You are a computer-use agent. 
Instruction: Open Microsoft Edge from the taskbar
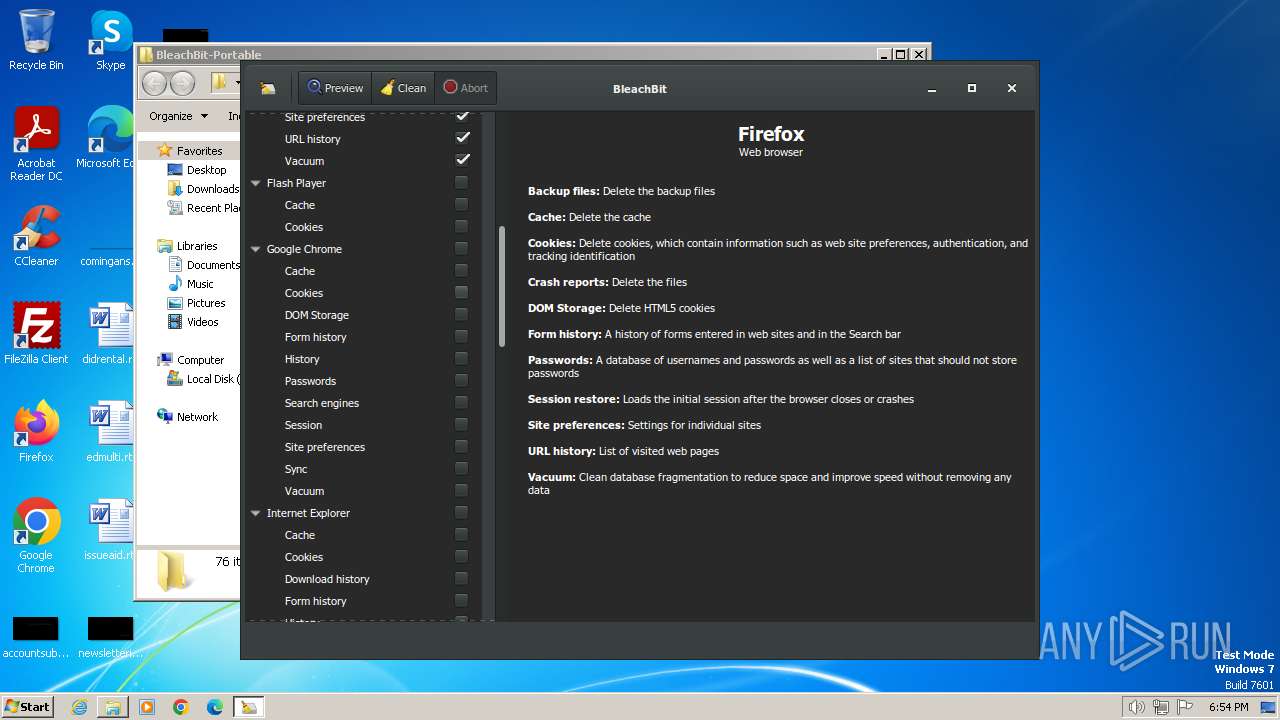coord(215,707)
